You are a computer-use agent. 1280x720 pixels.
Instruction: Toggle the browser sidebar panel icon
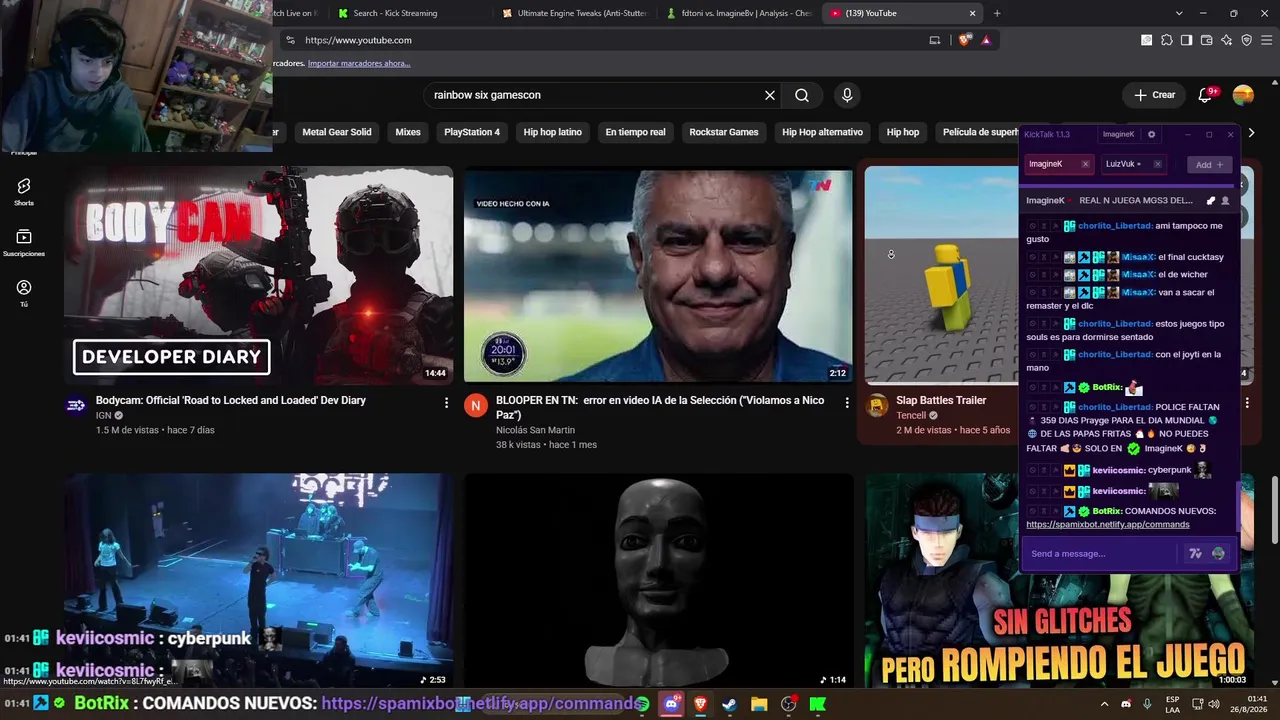(1186, 40)
